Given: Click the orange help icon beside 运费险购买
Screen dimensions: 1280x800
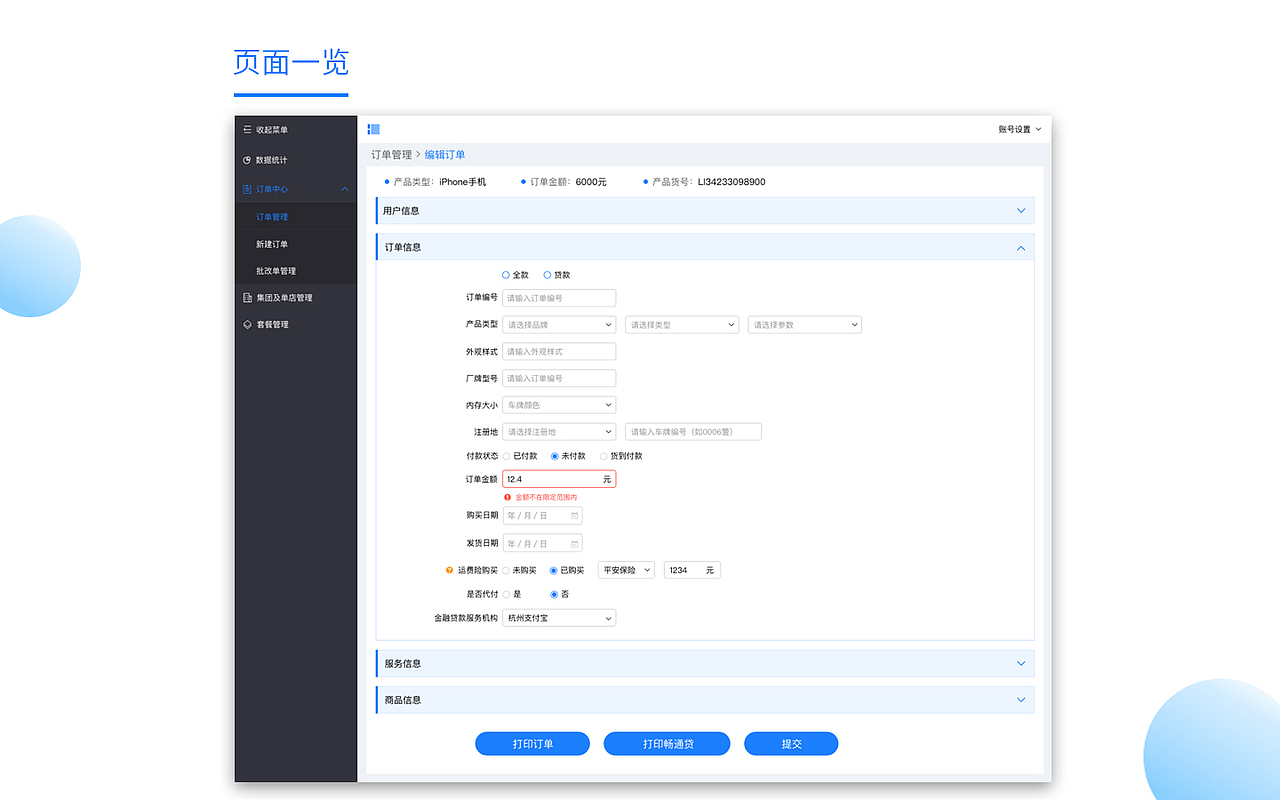Looking at the screenshot, I should [x=450, y=570].
